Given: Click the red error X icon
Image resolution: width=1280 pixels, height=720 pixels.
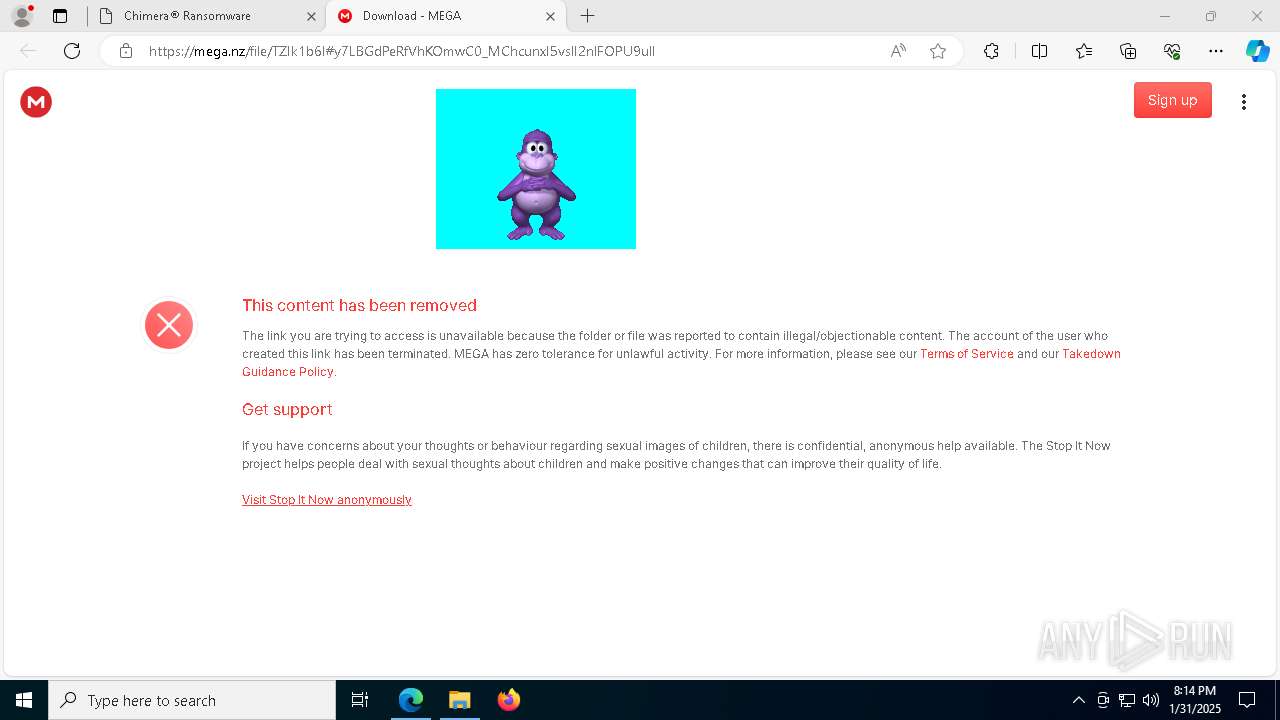Looking at the screenshot, I should tap(169, 325).
